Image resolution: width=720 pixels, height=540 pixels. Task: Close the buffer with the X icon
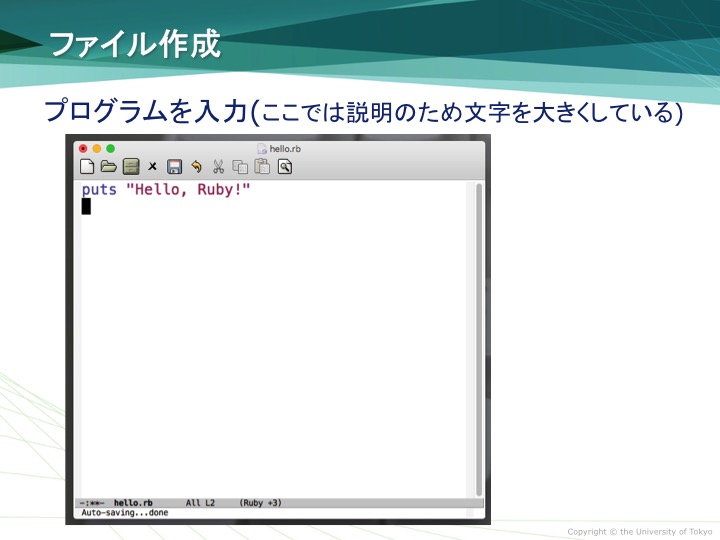152,166
